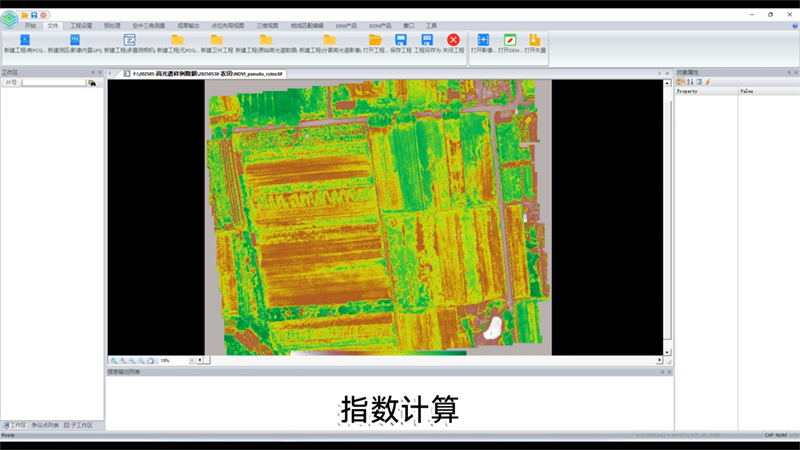This screenshot has width=800, height=450.
Task: Pin toggle of the 信息输出列表 panel
Action: point(662,372)
